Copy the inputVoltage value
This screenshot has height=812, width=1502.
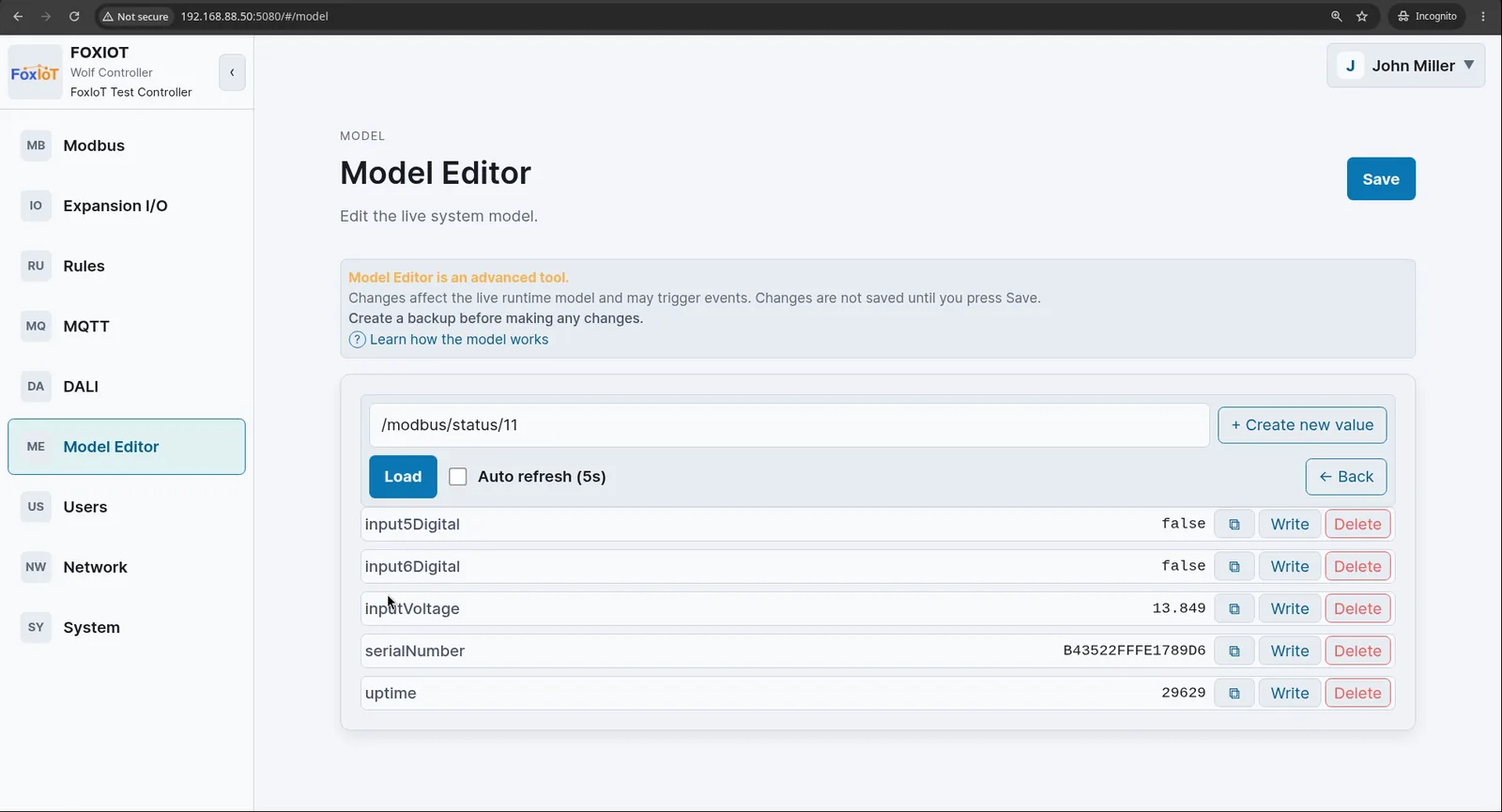point(1234,608)
